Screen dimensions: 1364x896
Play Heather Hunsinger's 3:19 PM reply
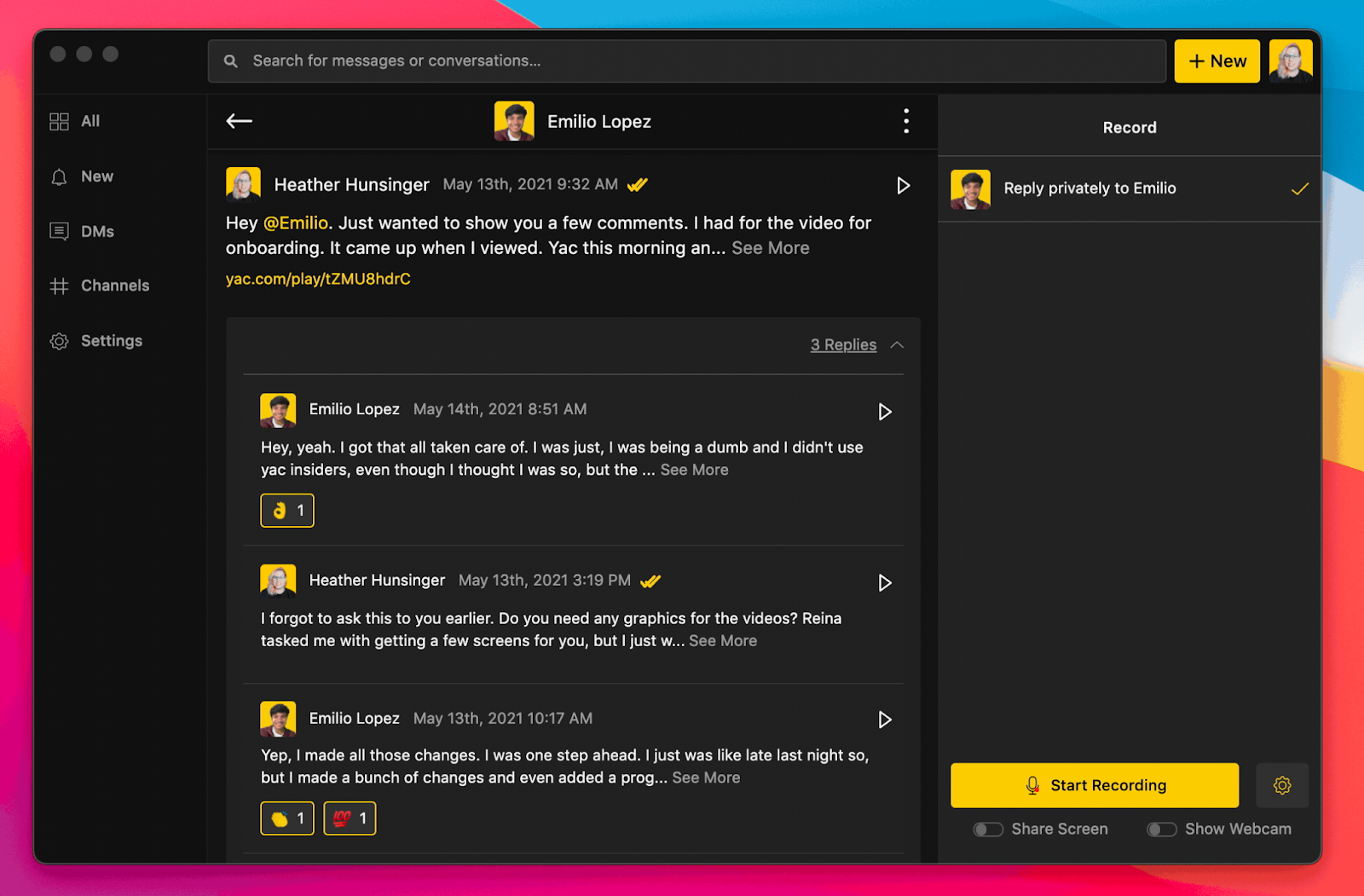[x=885, y=582]
